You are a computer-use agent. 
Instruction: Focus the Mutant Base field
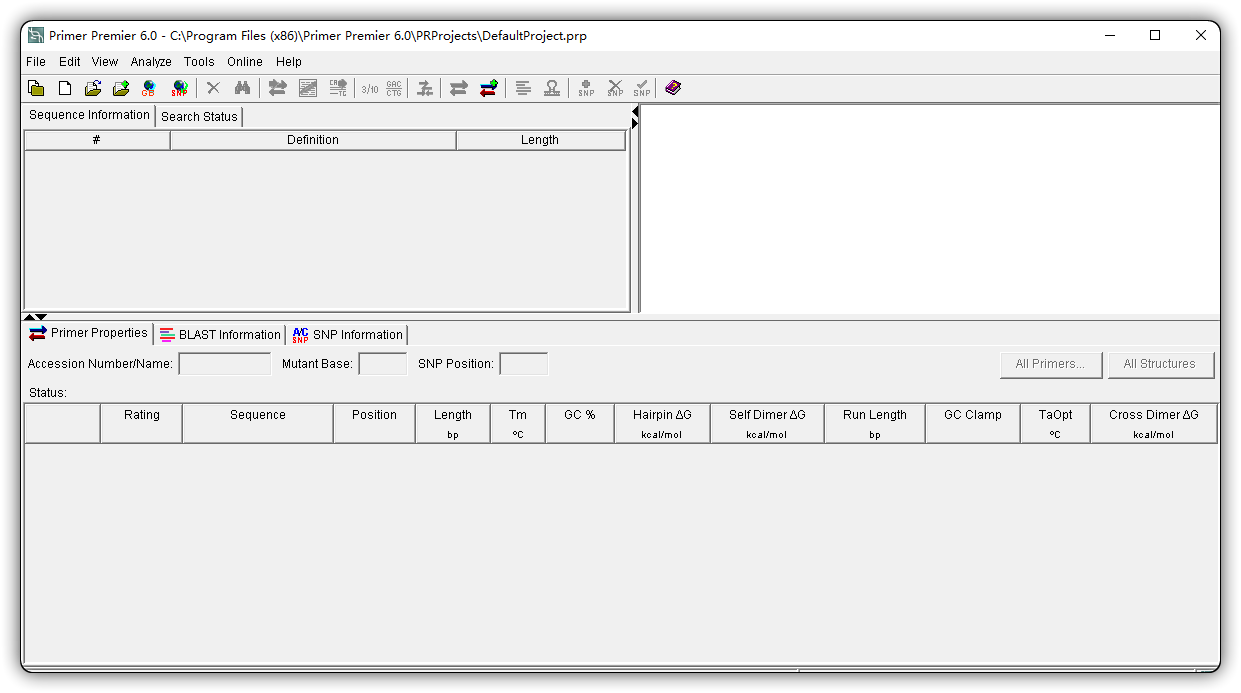tap(383, 364)
